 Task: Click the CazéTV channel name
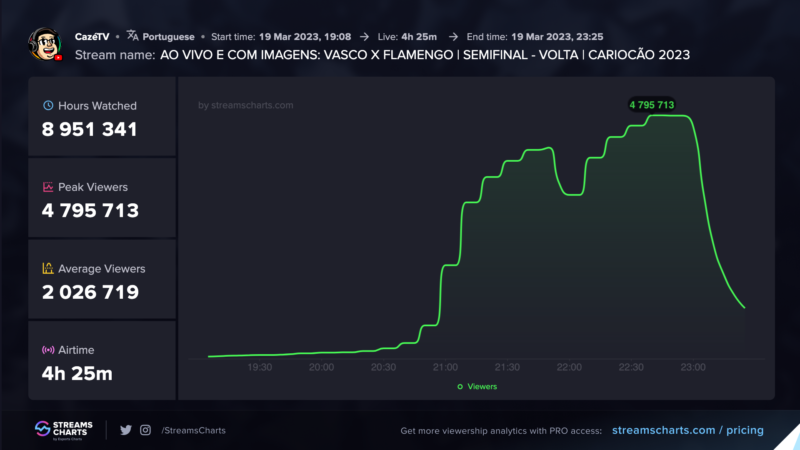point(92,36)
